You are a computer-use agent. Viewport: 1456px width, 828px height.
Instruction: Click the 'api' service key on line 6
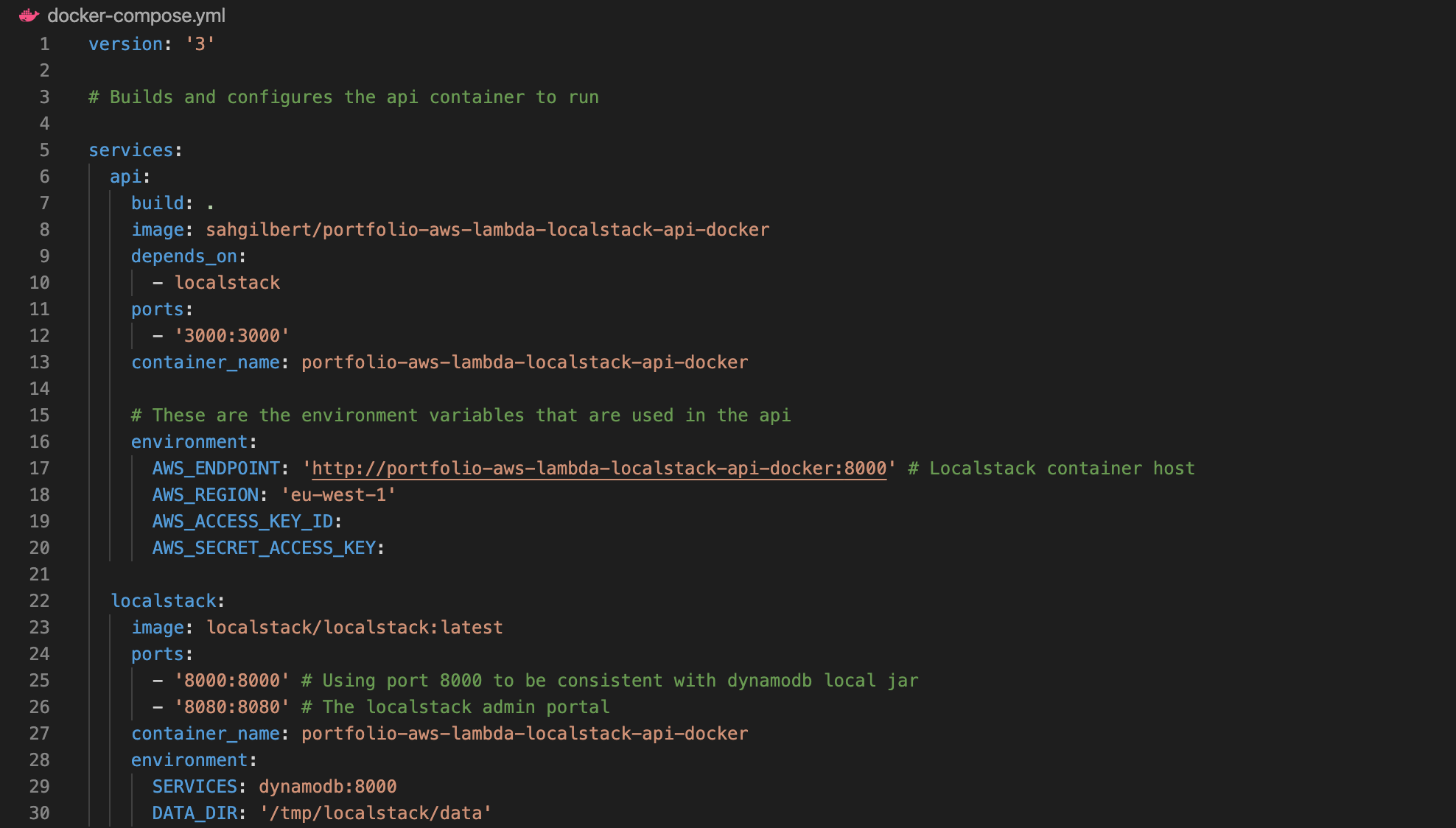tap(125, 177)
